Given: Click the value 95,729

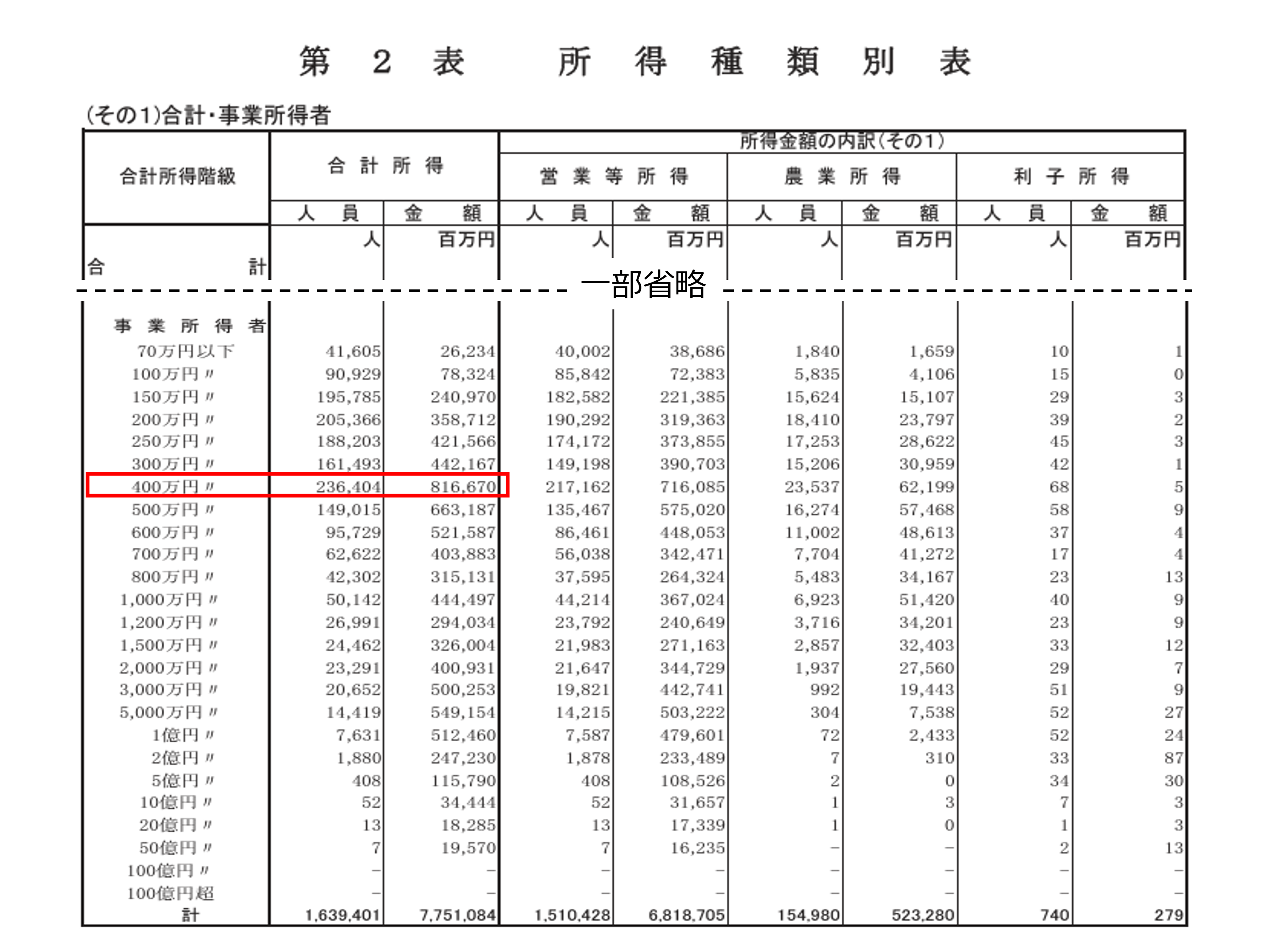Looking at the screenshot, I should [x=353, y=533].
